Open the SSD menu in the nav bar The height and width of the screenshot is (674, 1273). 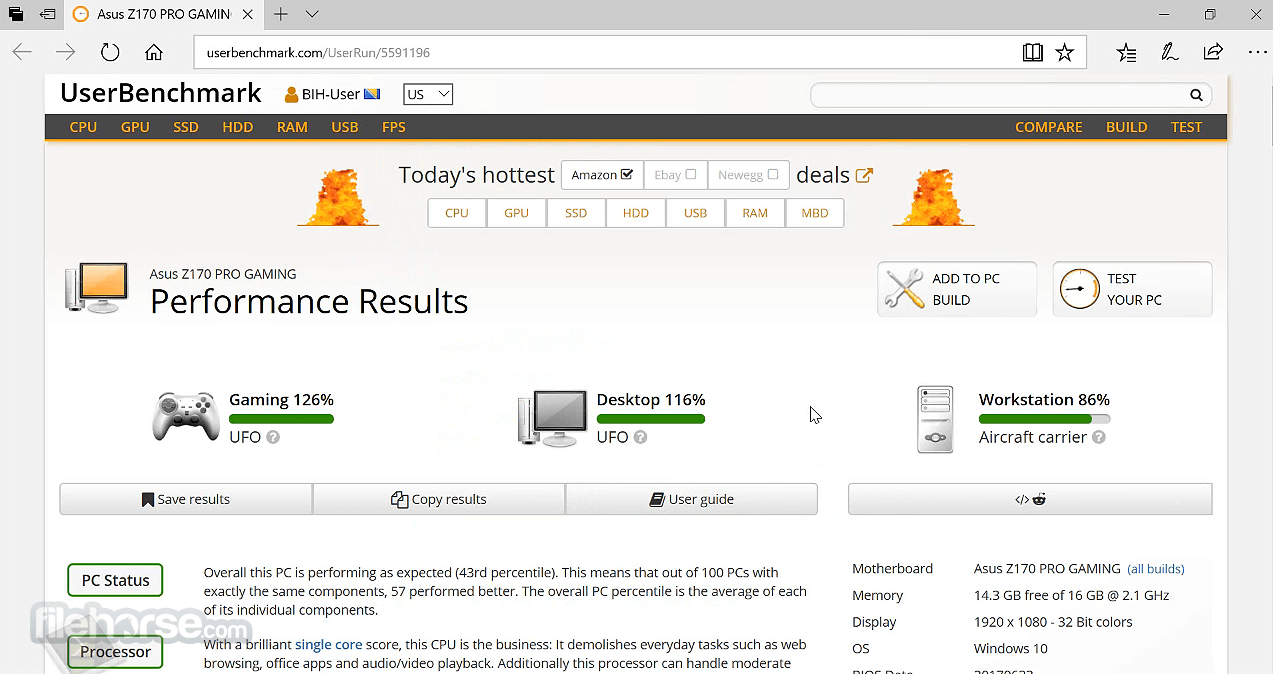pyautogui.click(x=186, y=127)
